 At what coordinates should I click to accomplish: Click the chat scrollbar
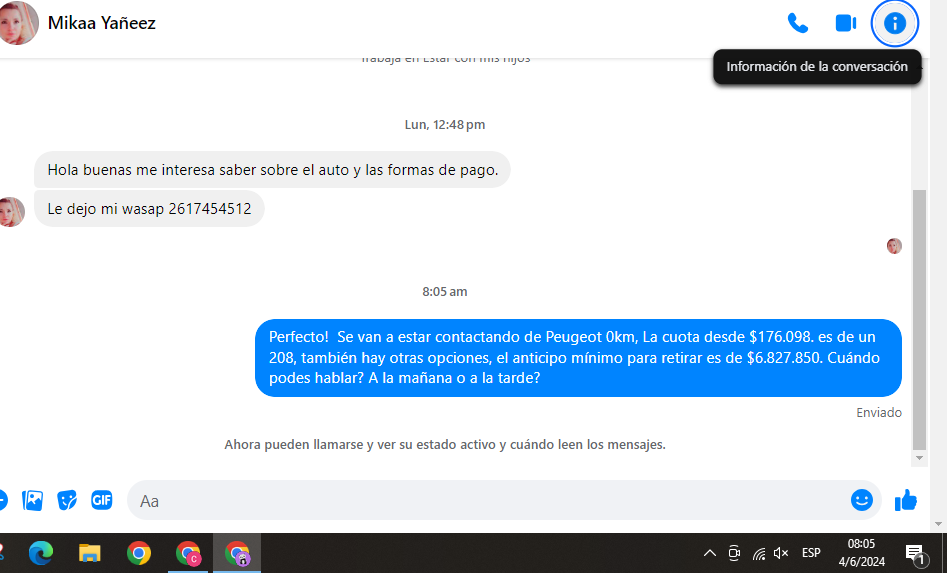point(919,318)
